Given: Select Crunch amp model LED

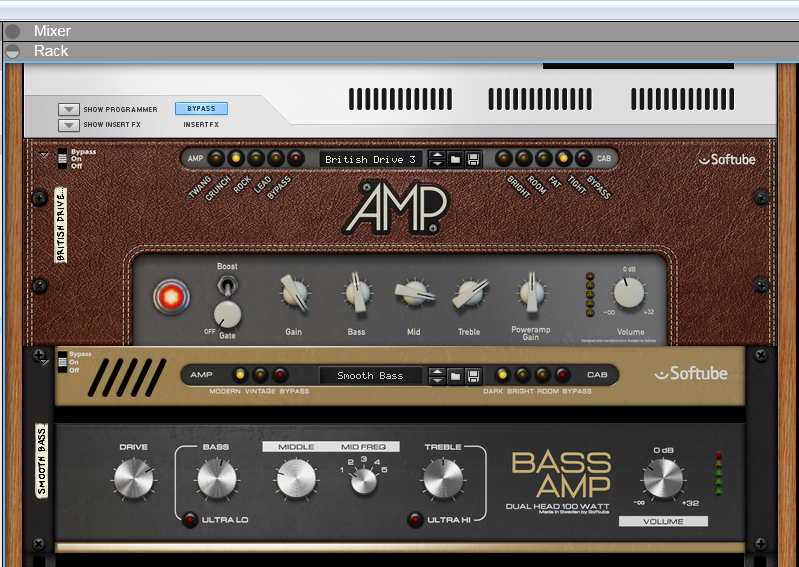Looking at the screenshot, I should 236,158.
